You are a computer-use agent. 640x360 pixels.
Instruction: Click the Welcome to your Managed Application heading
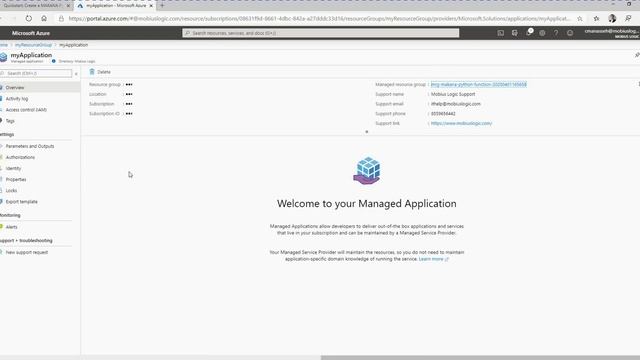tap(367, 204)
